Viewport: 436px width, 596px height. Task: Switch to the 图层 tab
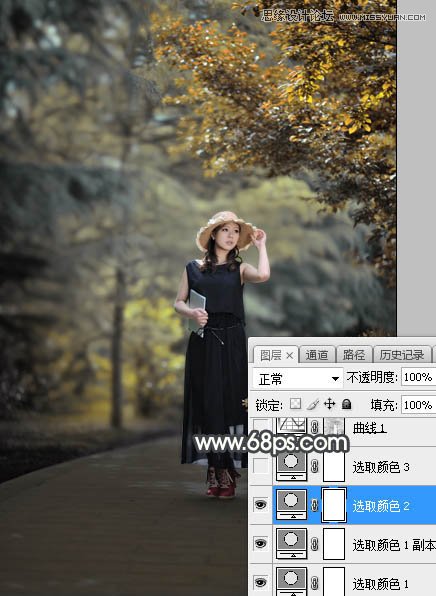[x=276, y=355]
